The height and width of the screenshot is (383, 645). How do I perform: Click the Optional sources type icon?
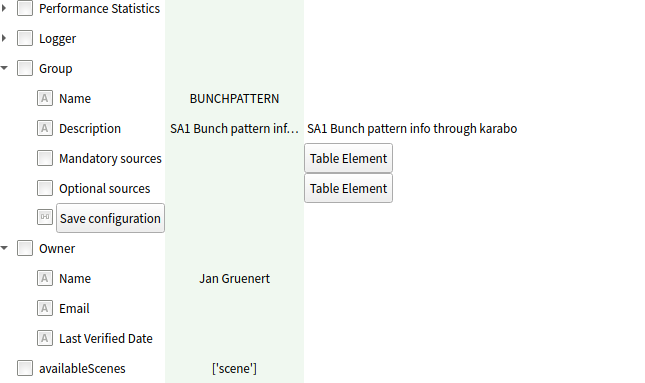point(45,188)
